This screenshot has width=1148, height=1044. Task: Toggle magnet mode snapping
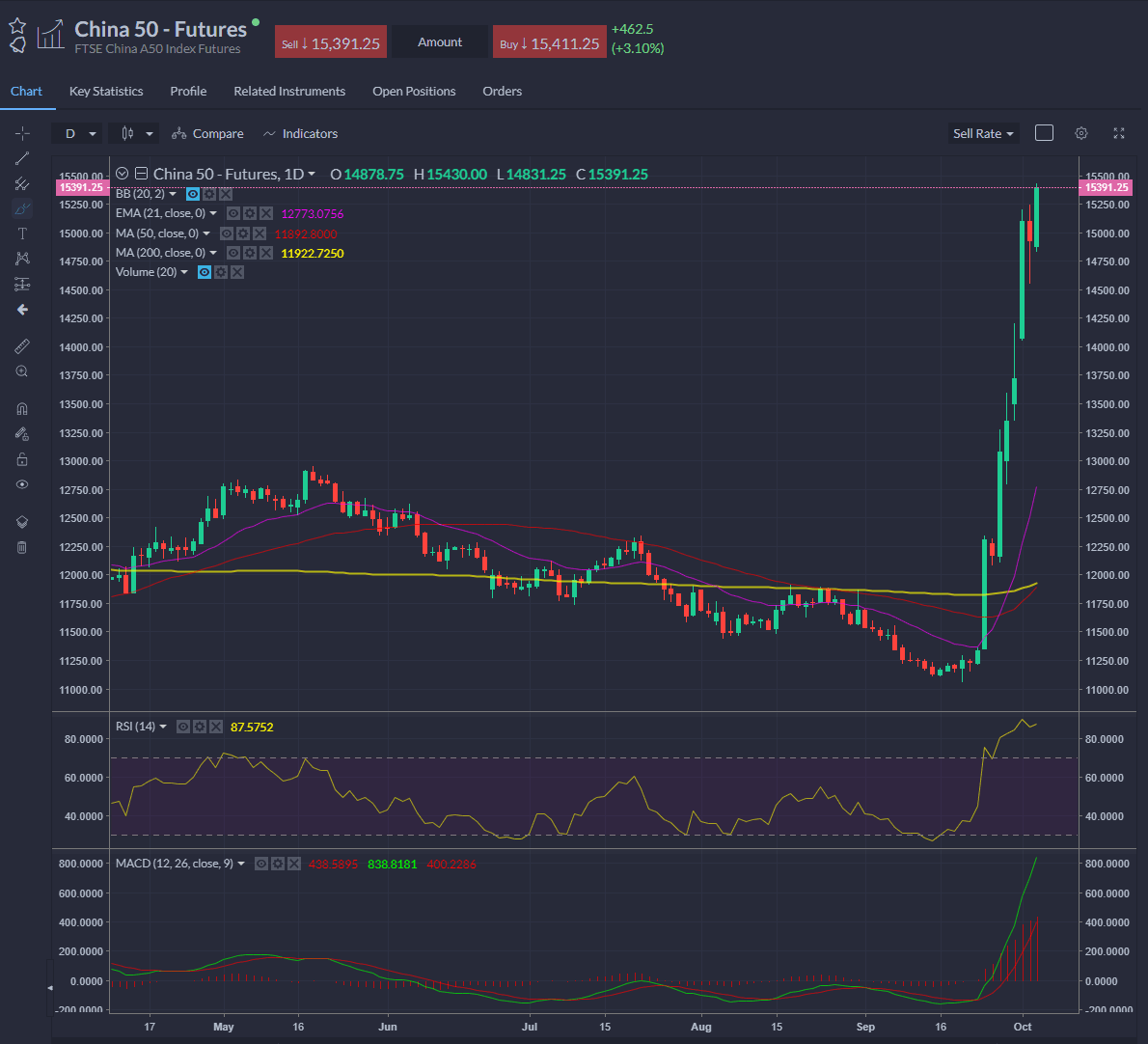(x=22, y=408)
